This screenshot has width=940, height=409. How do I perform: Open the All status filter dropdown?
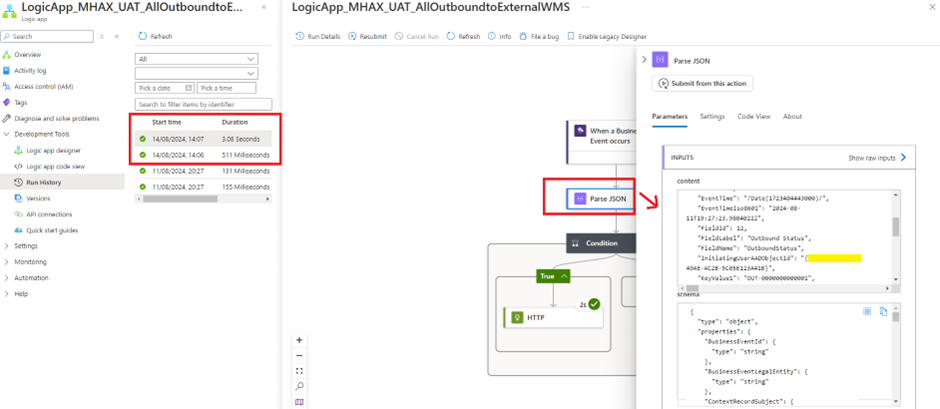pyautogui.click(x=197, y=59)
